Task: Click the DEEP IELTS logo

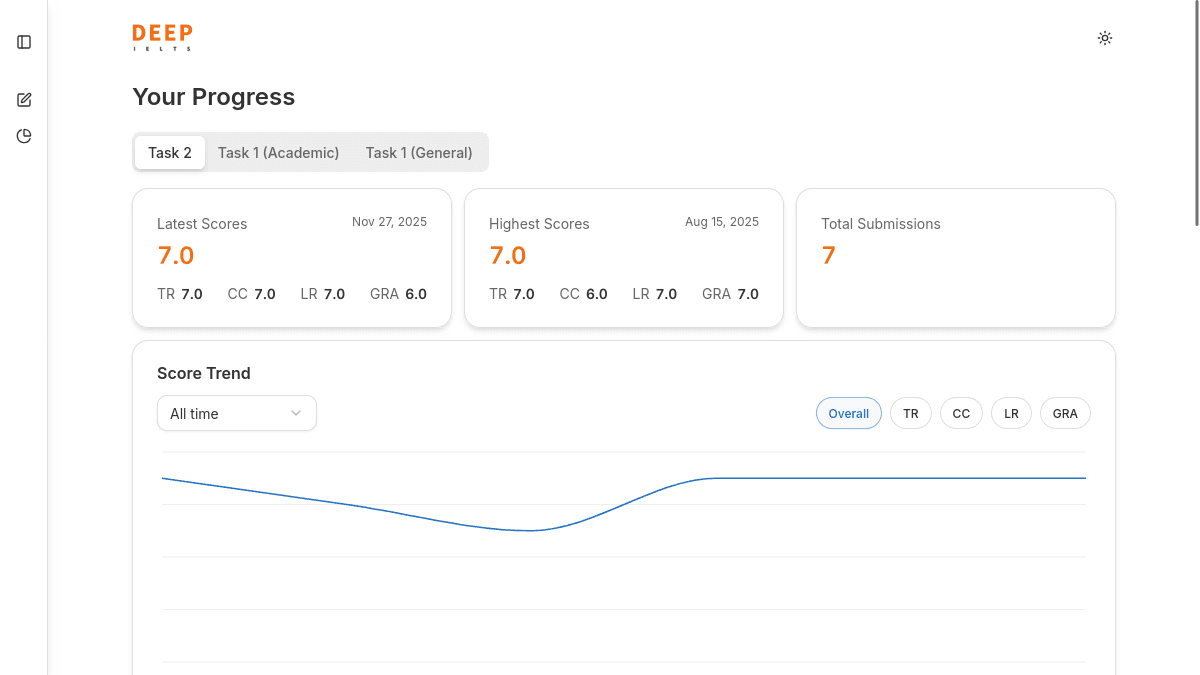Action: (162, 38)
